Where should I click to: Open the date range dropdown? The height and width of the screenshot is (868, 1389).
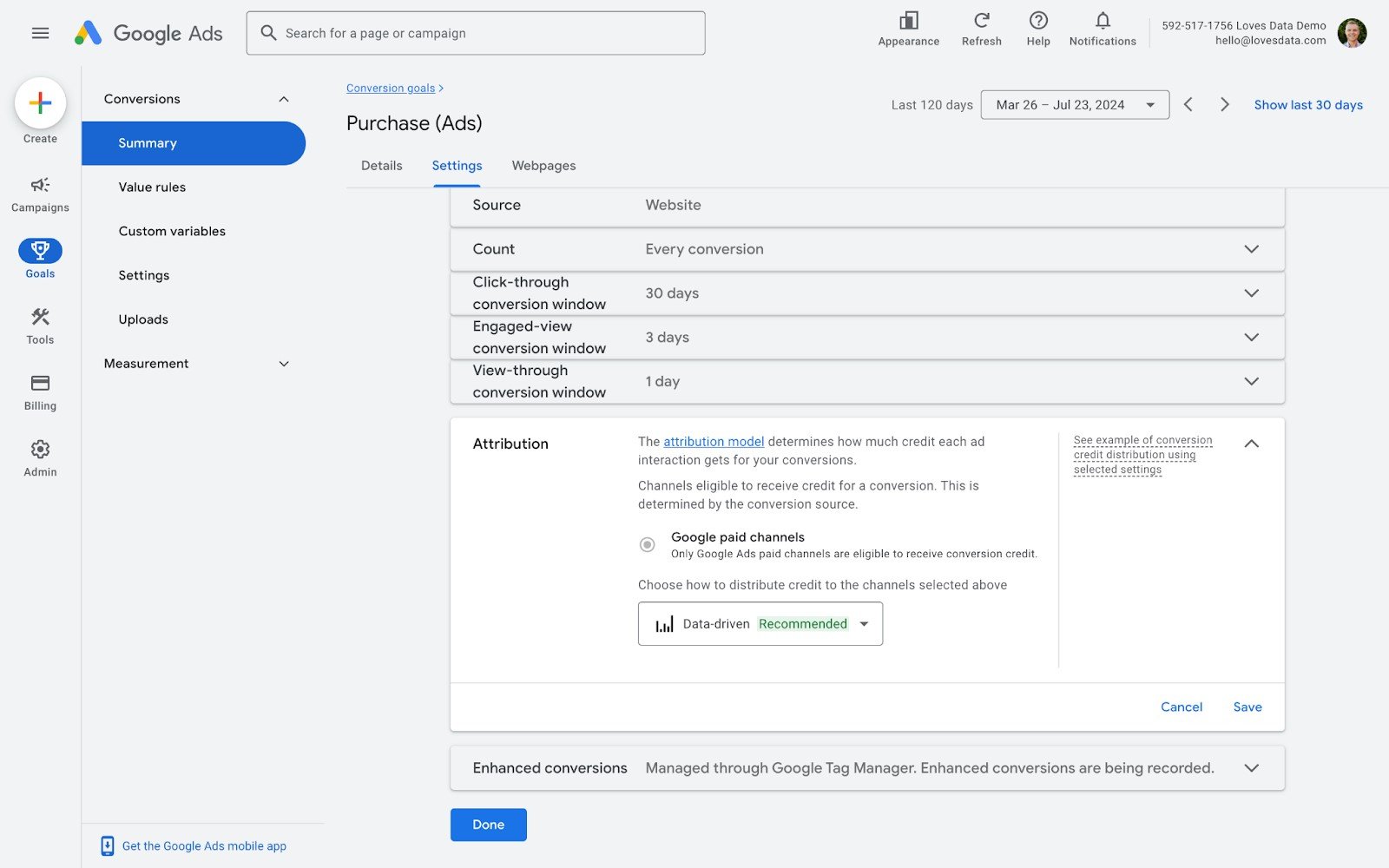pos(1075,104)
